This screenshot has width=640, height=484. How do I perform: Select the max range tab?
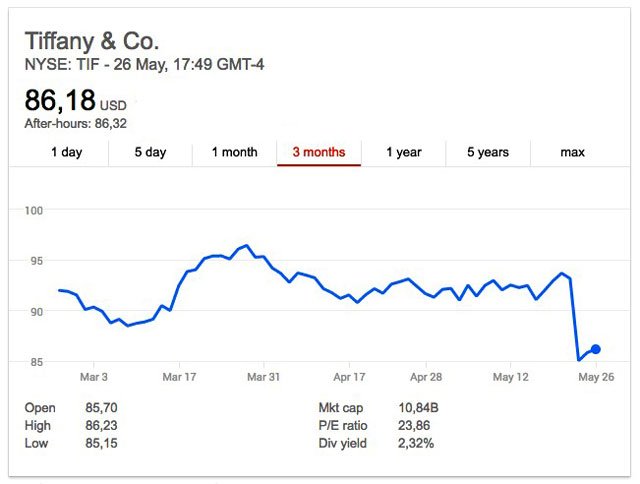pyautogui.click(x=572, y=152)
